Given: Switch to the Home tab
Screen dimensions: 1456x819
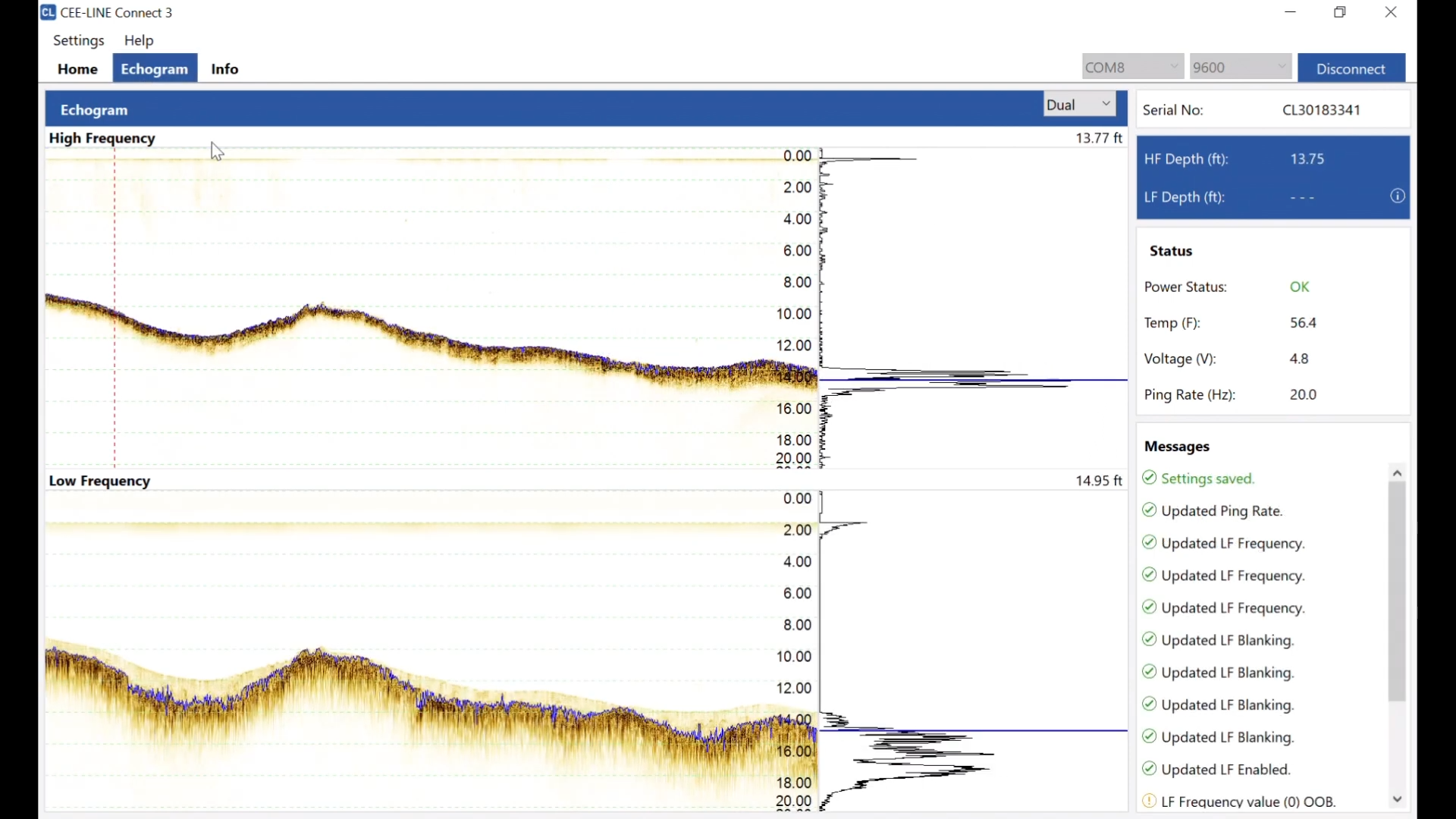Looking at the screenshot, I should (x=77, y=69).
